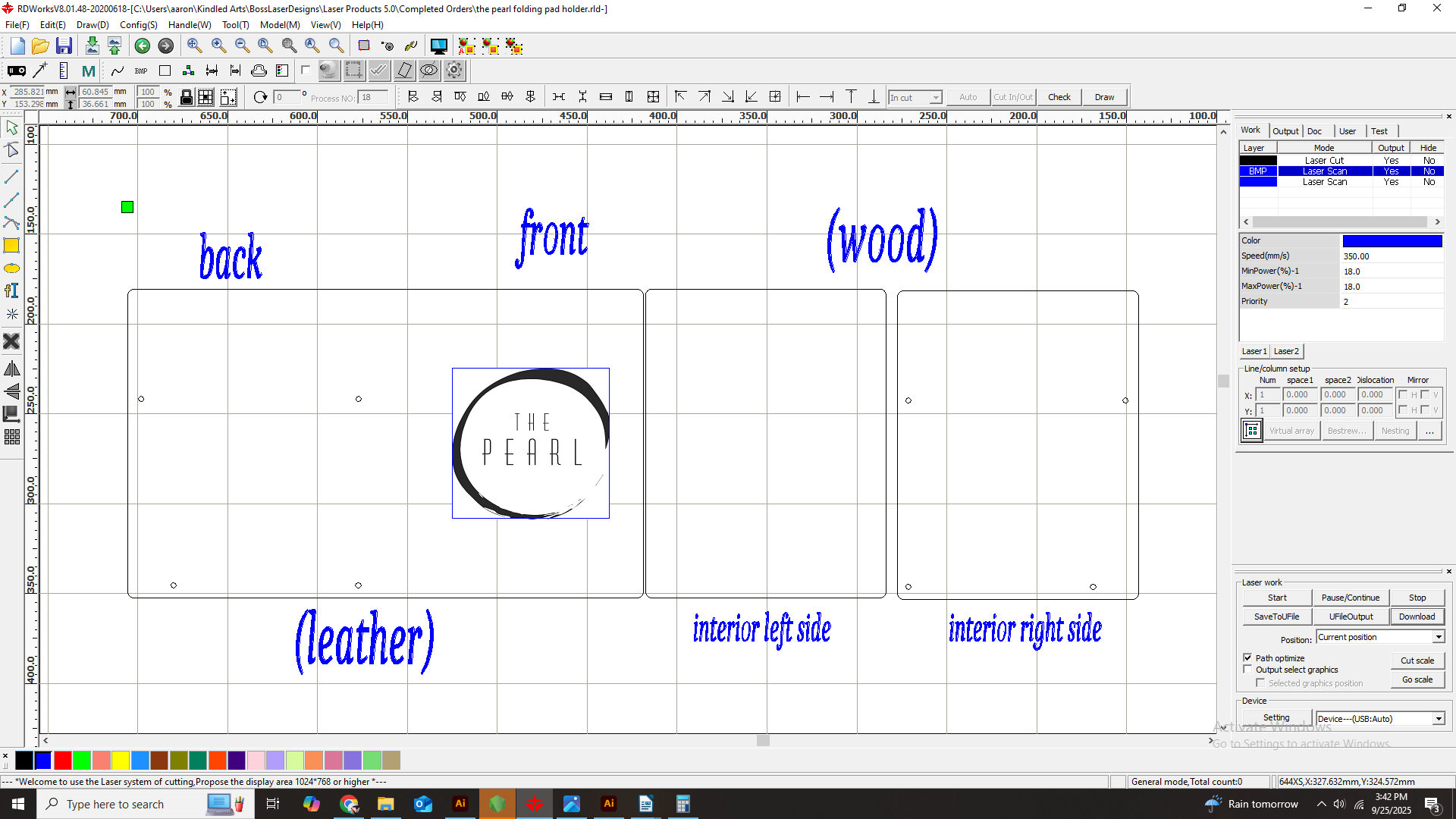Open the In cut dropdown
Image resolution: width=1456 pixels, height=819 pixels.
pos(935,98)
